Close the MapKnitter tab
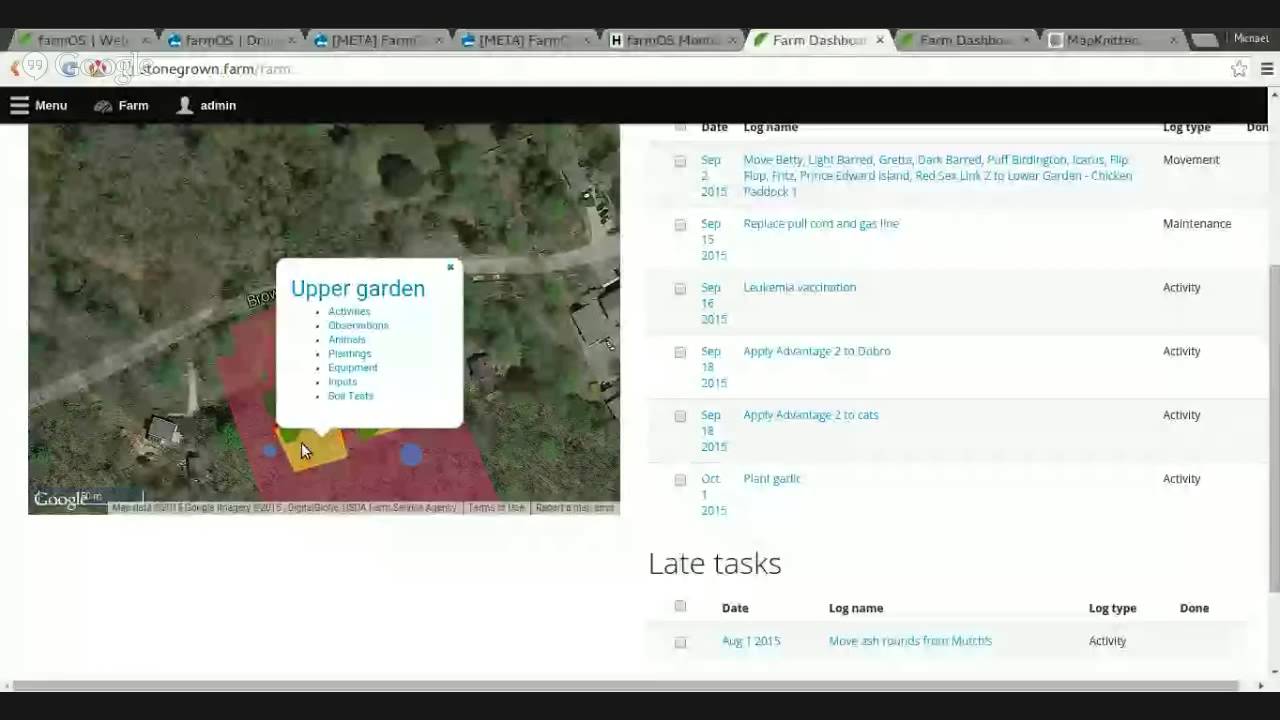 point(1173,41)
